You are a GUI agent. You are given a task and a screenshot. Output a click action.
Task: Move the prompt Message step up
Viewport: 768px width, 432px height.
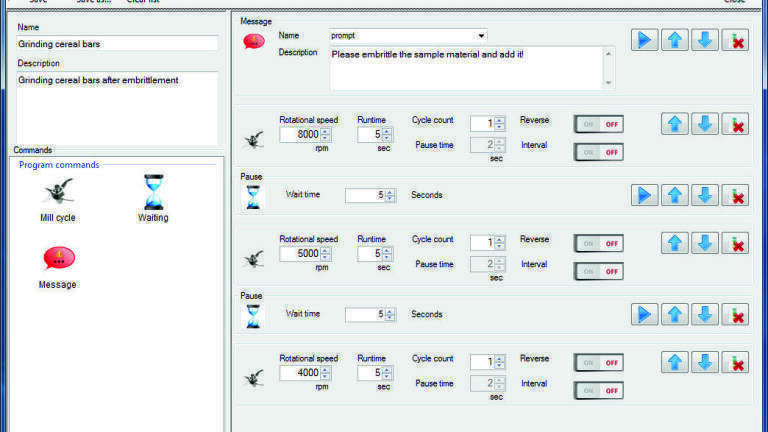[674, 40]
